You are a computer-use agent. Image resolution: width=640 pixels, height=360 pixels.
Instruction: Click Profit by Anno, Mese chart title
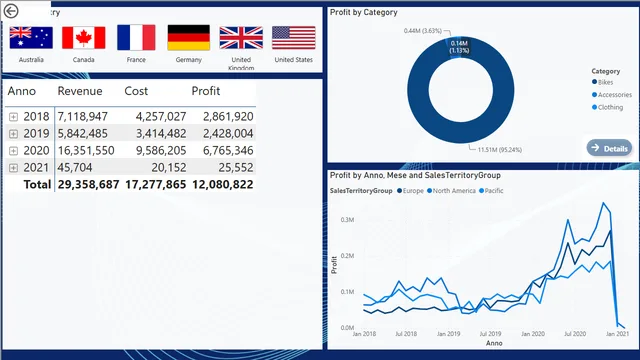pos(415,175)
